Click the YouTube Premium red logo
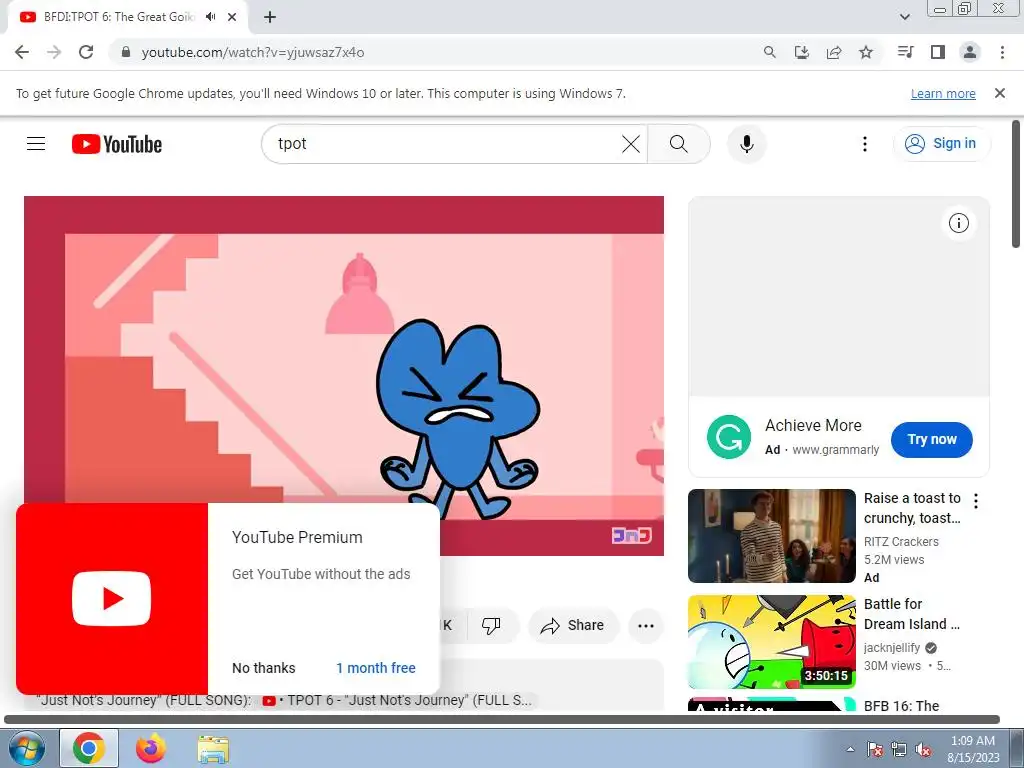Viewport: 1024px width, 768px height. point(112,599)
